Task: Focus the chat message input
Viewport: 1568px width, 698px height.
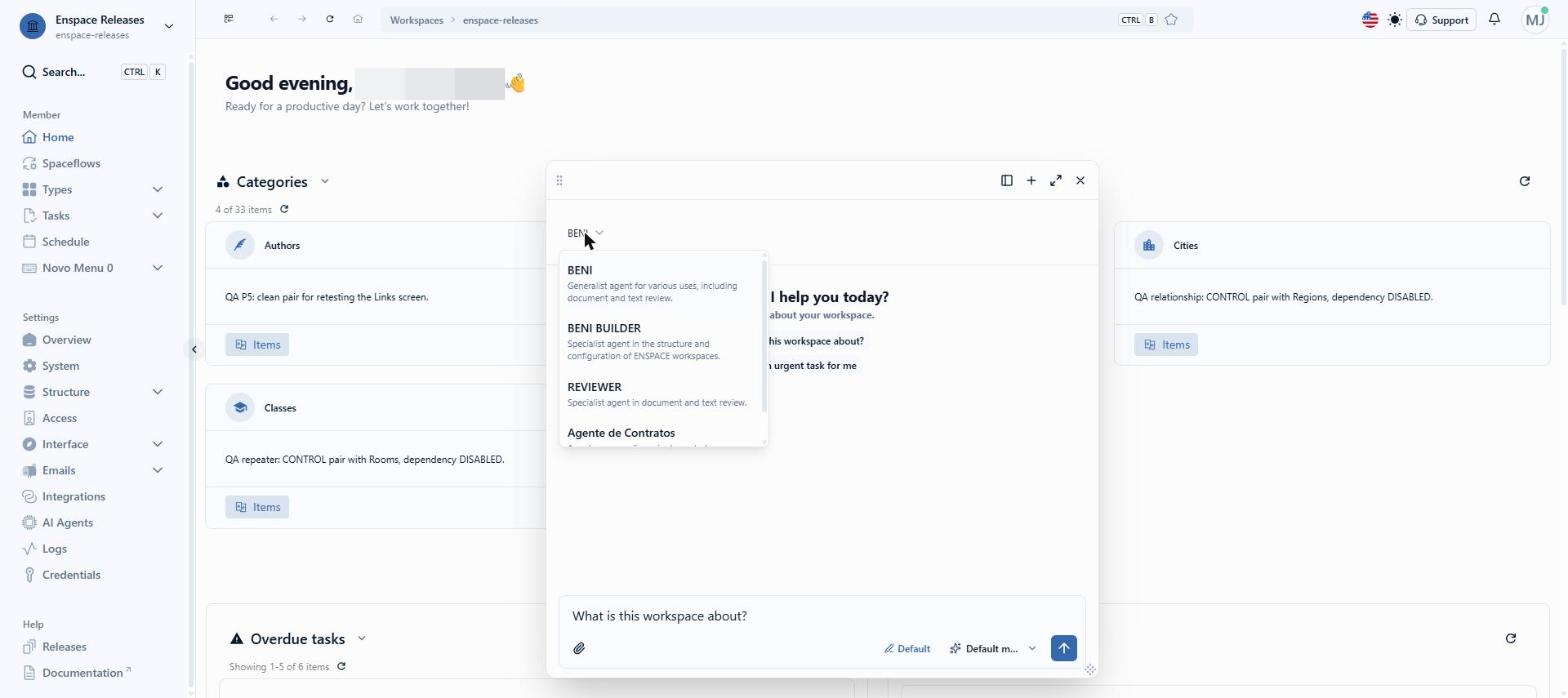Action: click(822, 616)
